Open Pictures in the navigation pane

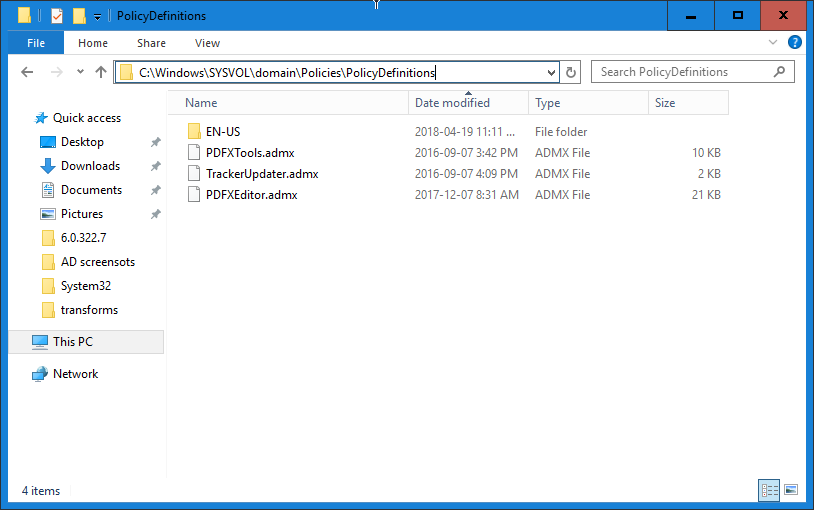82,213
